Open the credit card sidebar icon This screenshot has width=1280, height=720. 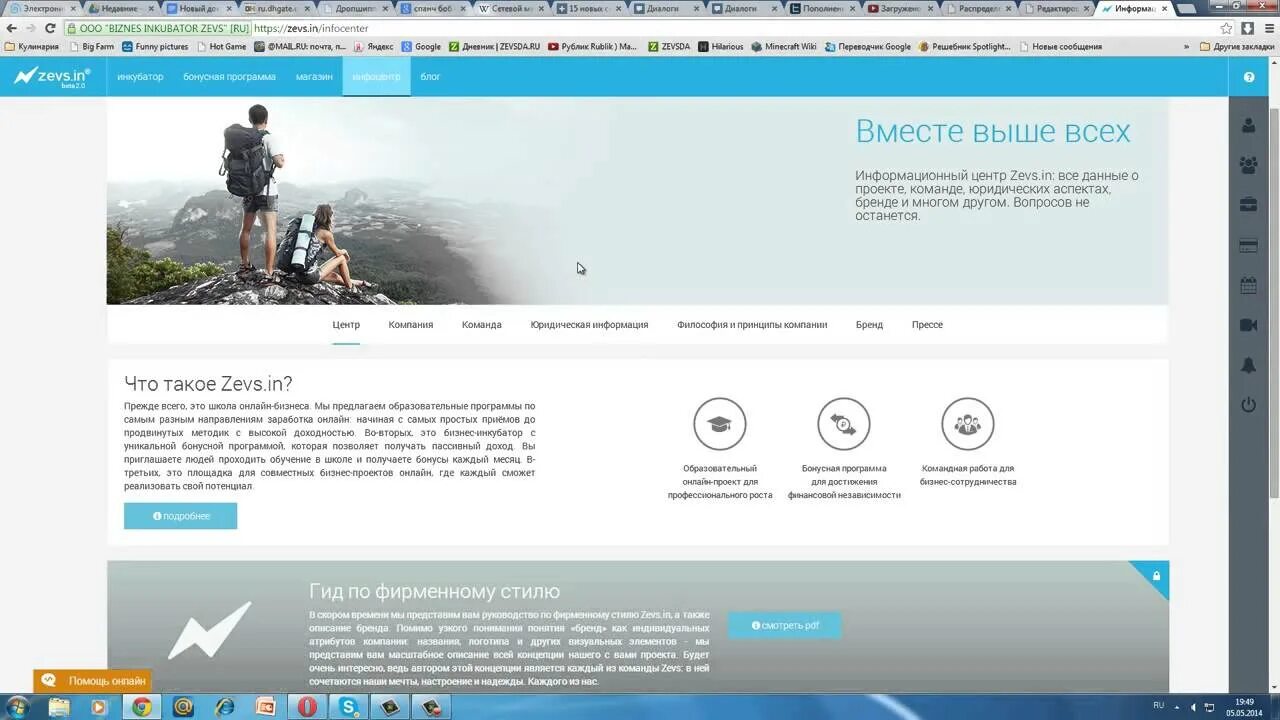click(x=1249, y=245)
